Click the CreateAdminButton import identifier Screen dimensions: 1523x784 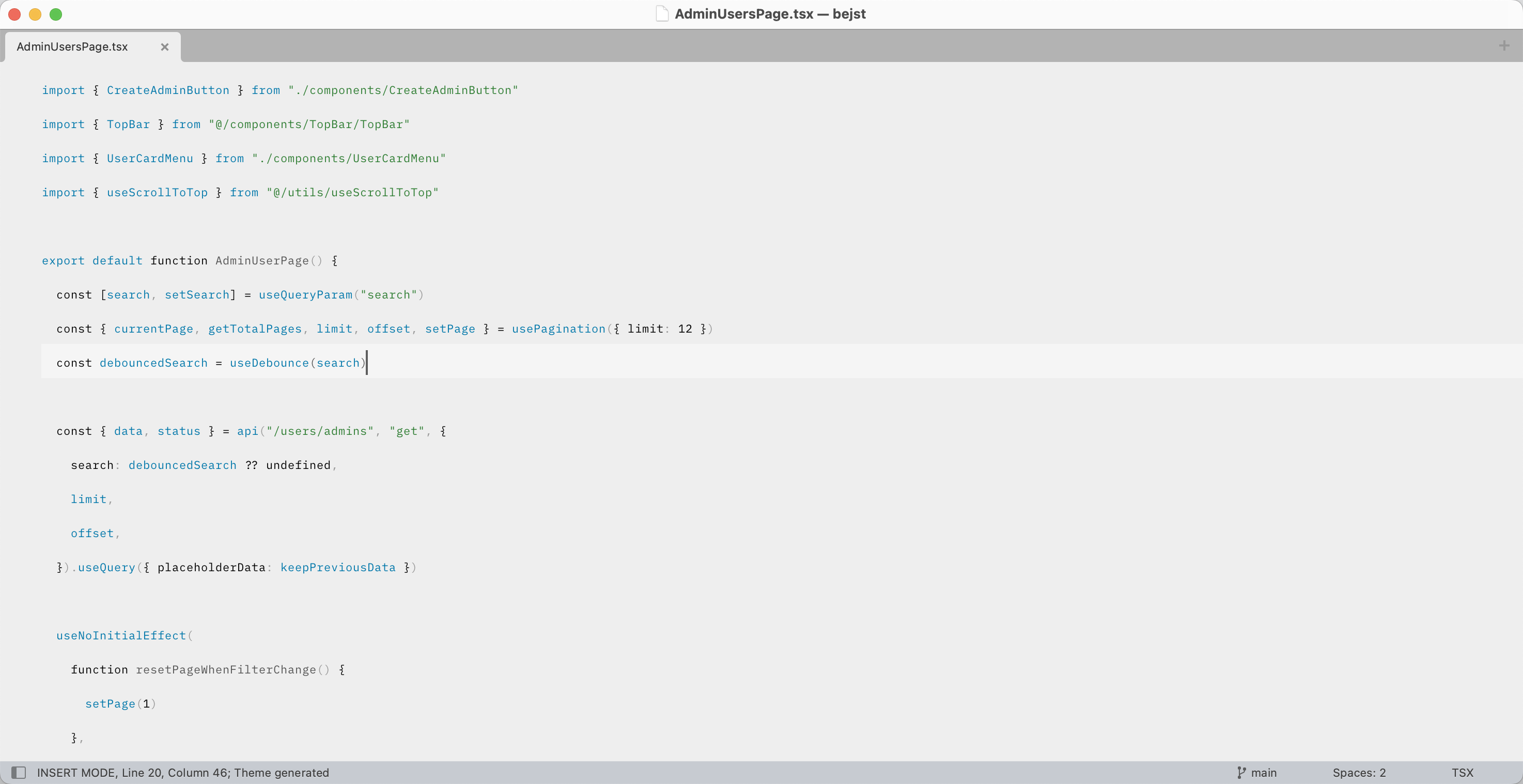(168, 90)
